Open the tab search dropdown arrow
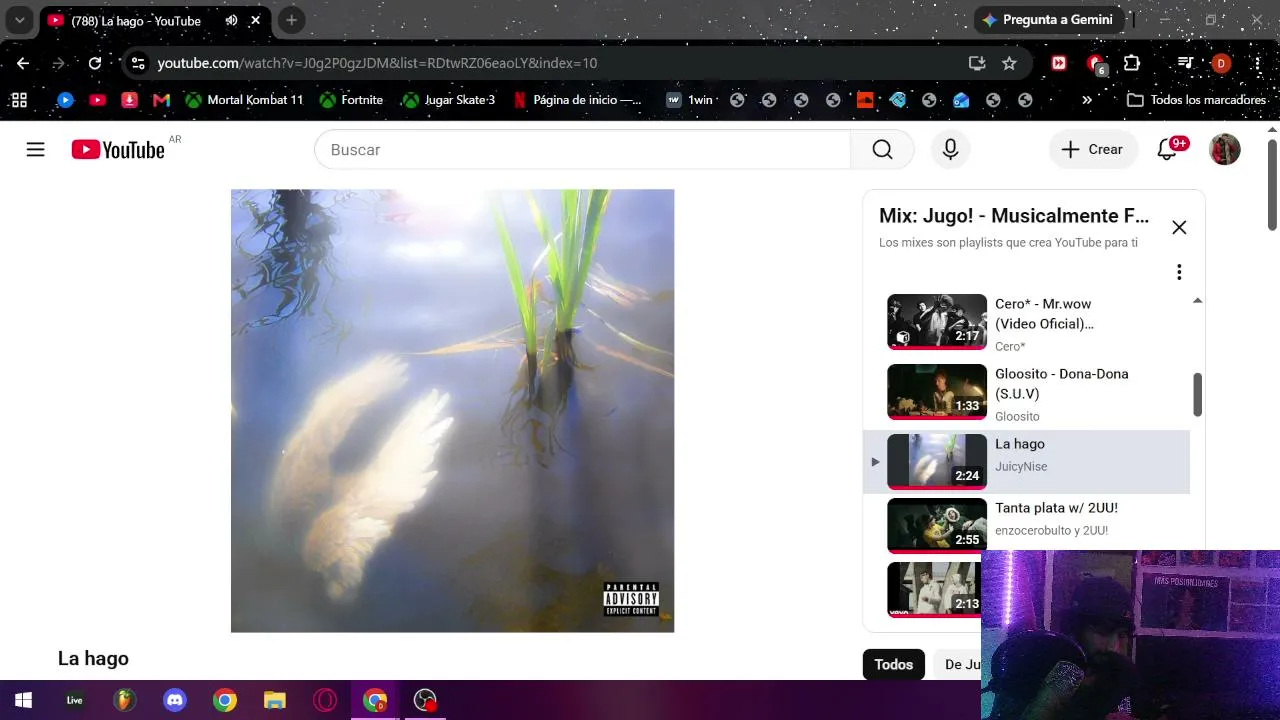This screenshot has height=720, width=1280. coord(19,20)
